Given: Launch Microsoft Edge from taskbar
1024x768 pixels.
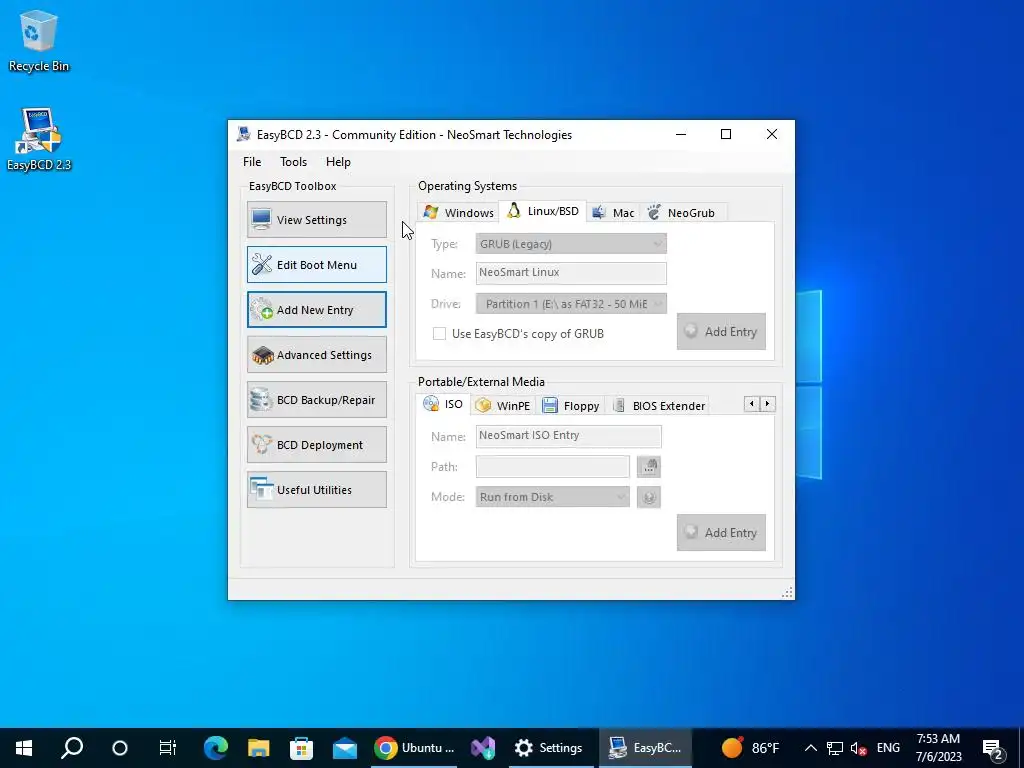Looking at the screenshot, I should pyautogui.click(x=216, y=748).
